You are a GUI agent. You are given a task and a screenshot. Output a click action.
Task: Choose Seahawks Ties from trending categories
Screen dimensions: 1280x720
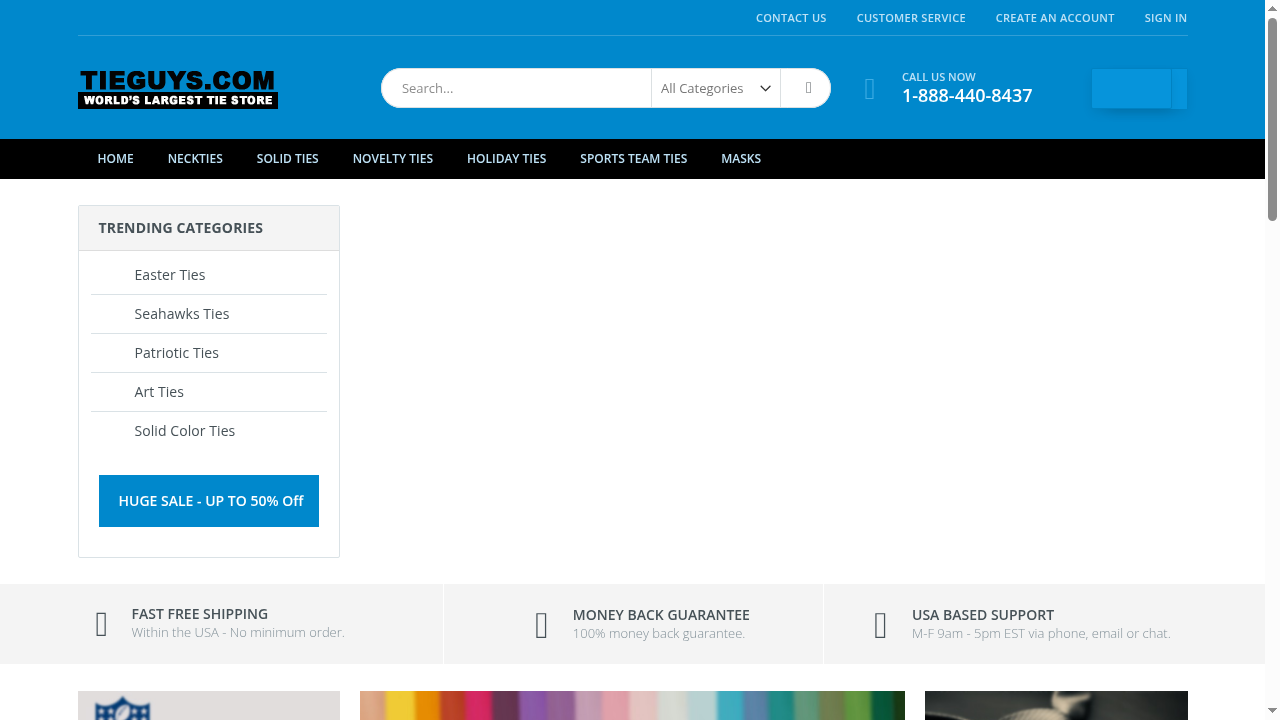tap(181, 314)
